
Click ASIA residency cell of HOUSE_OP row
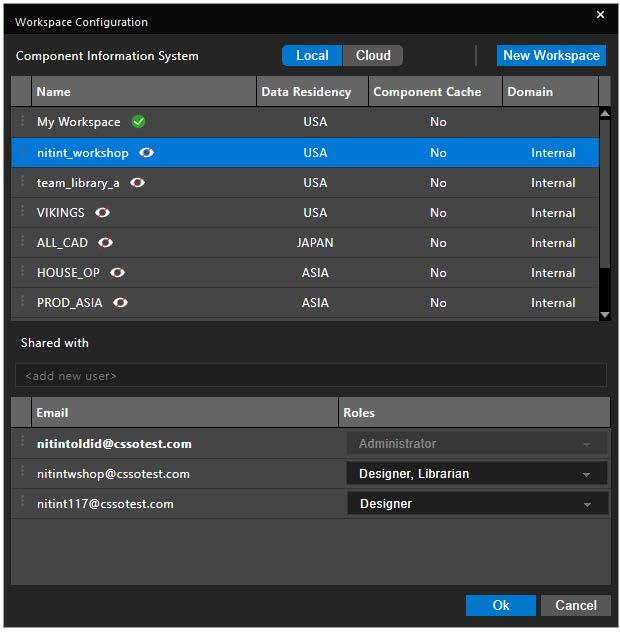point(315,273)
